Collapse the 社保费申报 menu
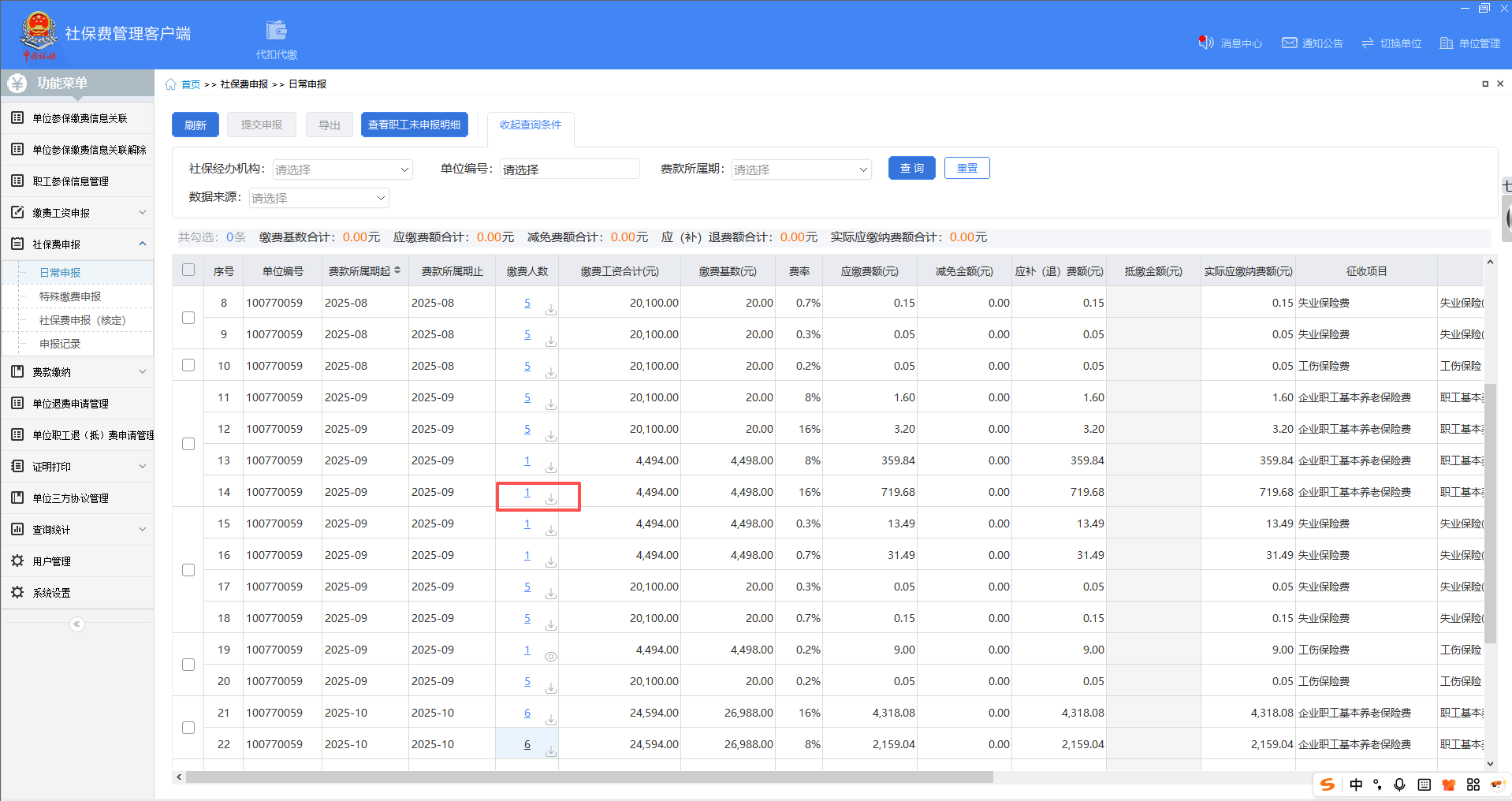Viewport: 1512px width, 801px height. 143,244
